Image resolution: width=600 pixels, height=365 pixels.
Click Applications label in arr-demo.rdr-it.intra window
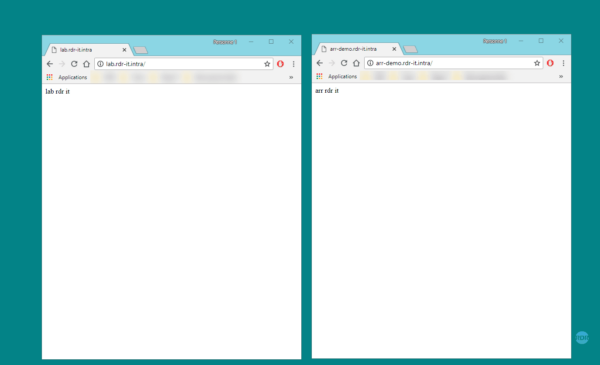(342, 77)
